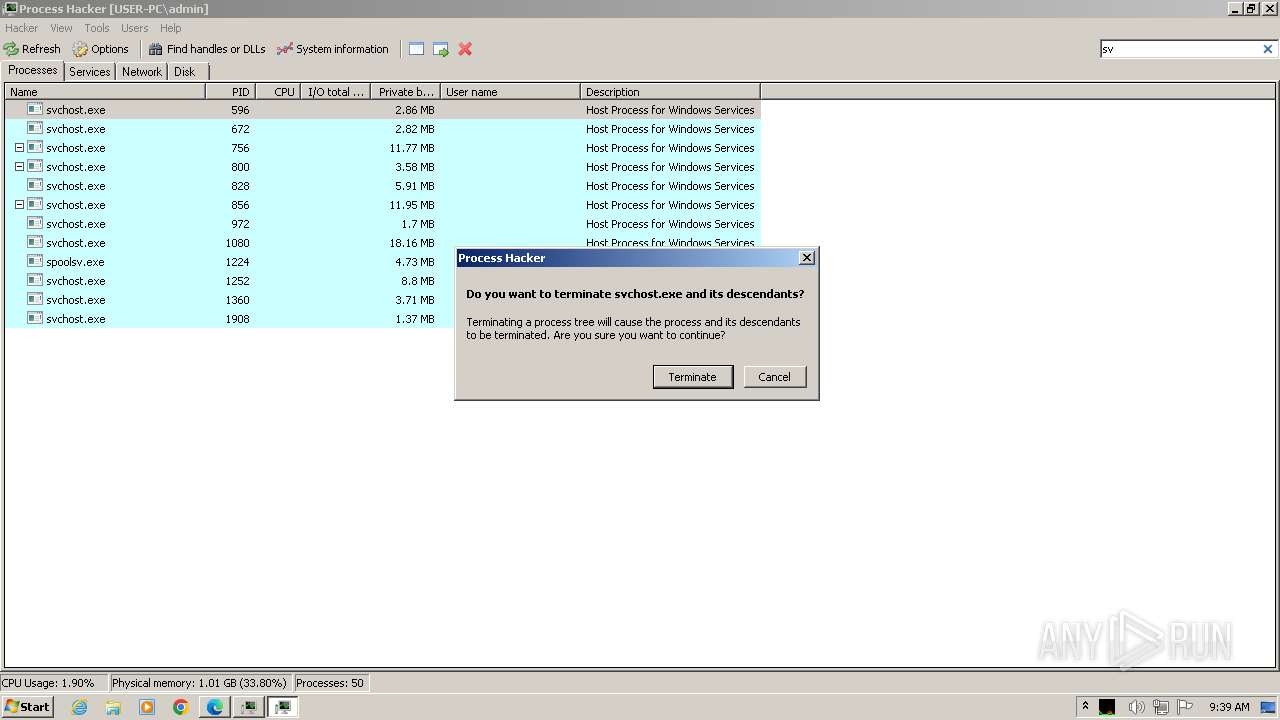Open the Hacker menu

[x=21, y=28]
